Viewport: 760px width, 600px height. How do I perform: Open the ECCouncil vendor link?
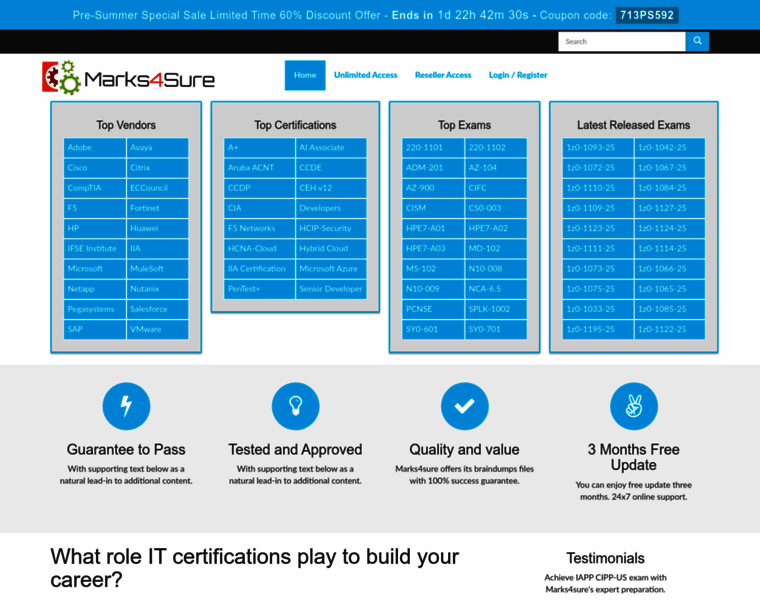[158, 188]
